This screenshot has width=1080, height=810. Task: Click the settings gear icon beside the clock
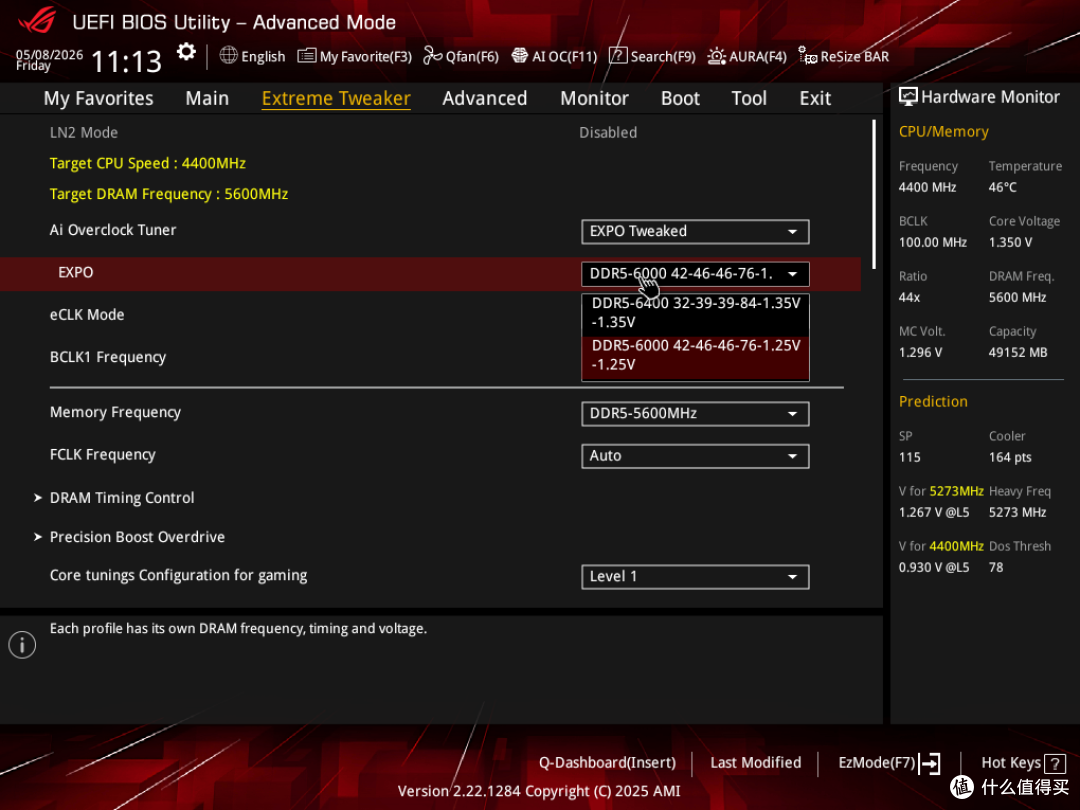[x=186, y=52]
